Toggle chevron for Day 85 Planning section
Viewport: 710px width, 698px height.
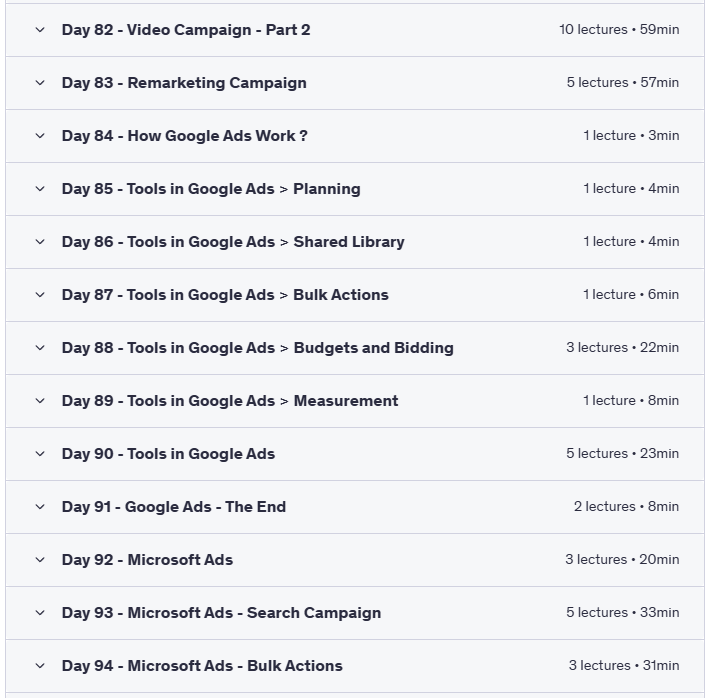[40, 189]
